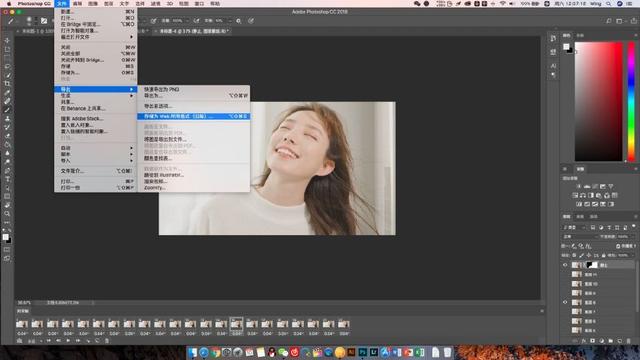The image size is (640, 360).
Task: Expand the 自动 submenu
Action: 96,148
